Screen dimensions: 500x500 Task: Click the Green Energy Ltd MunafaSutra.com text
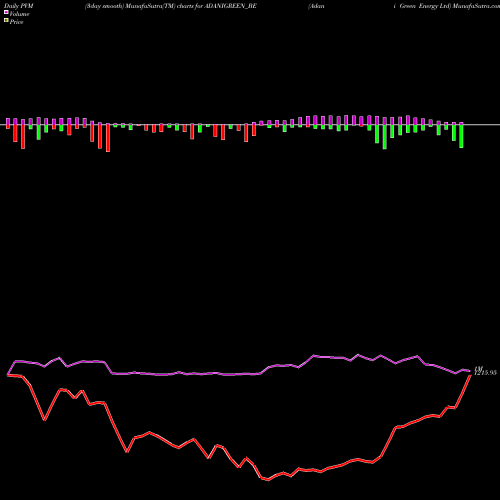tap(449, 6)
